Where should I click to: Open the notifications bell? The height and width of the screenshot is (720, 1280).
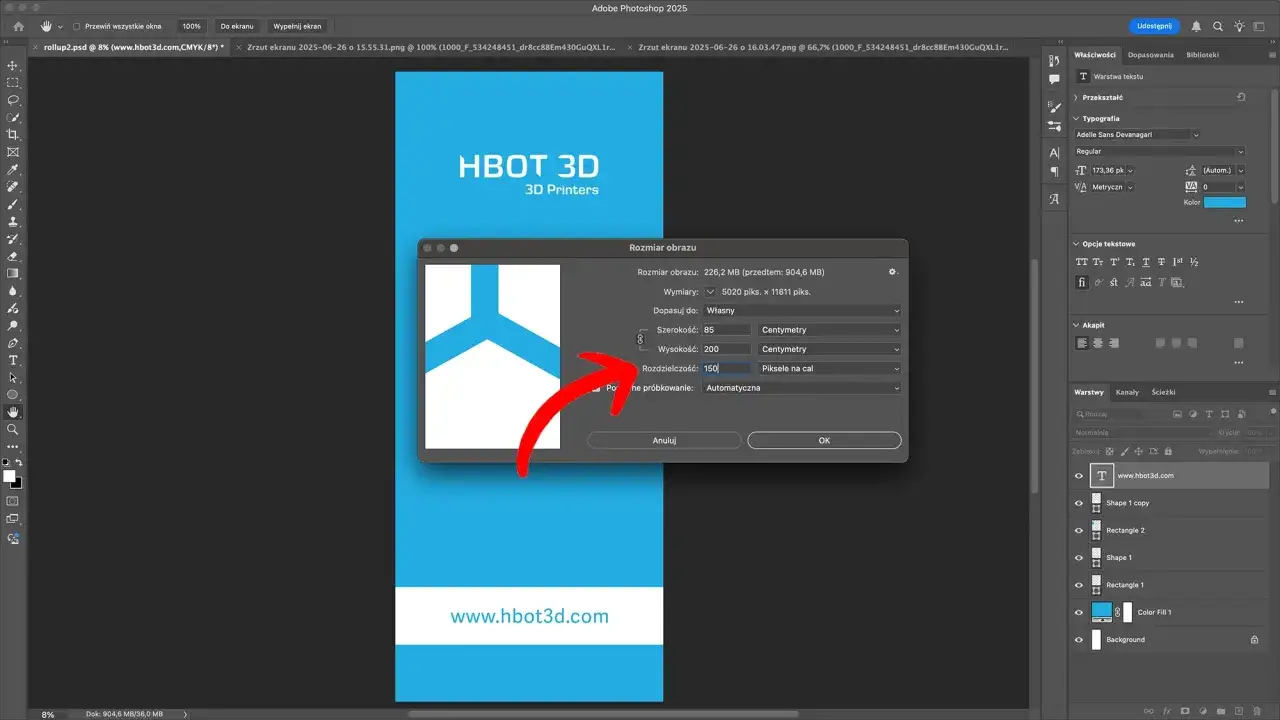(1197, 26)
